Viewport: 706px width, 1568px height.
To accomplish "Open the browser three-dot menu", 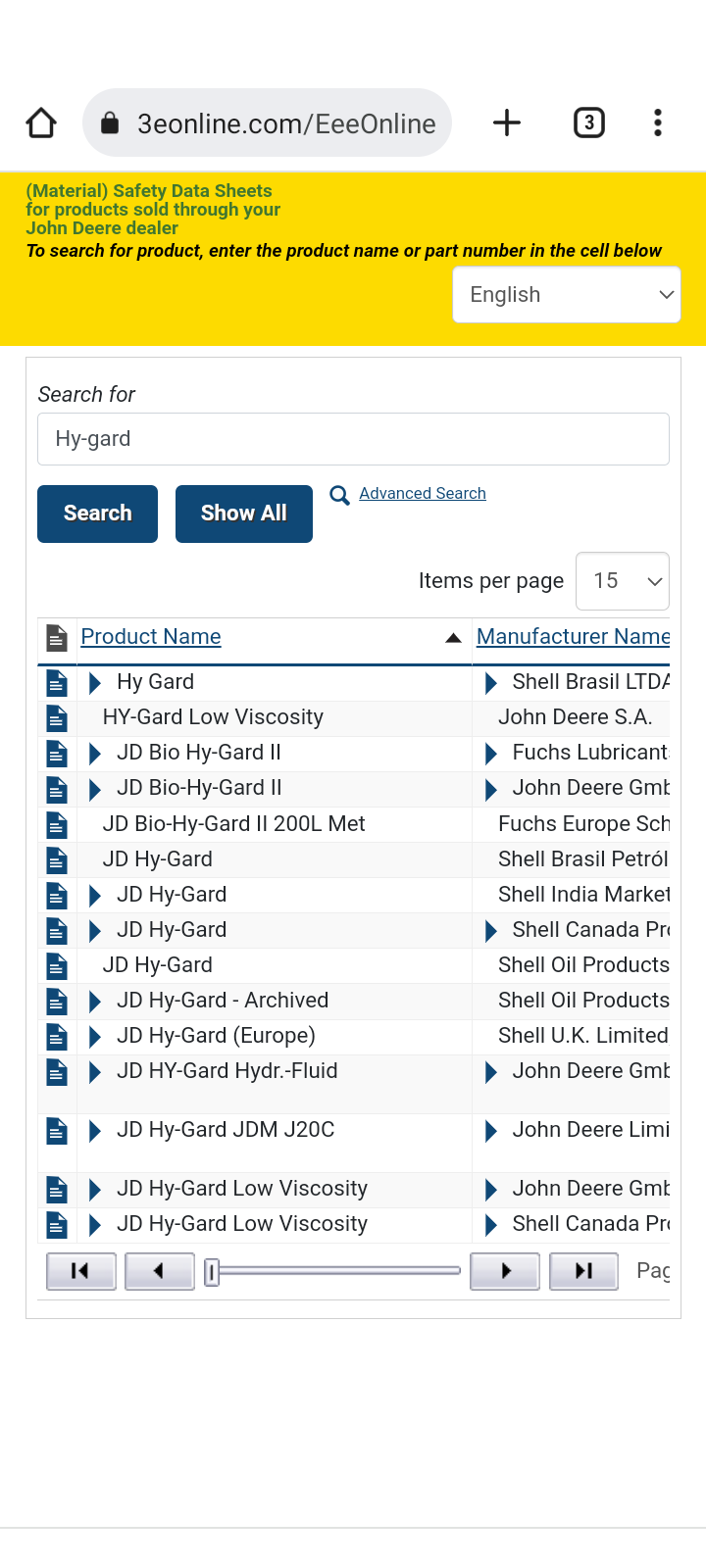I will pos(658,122).
